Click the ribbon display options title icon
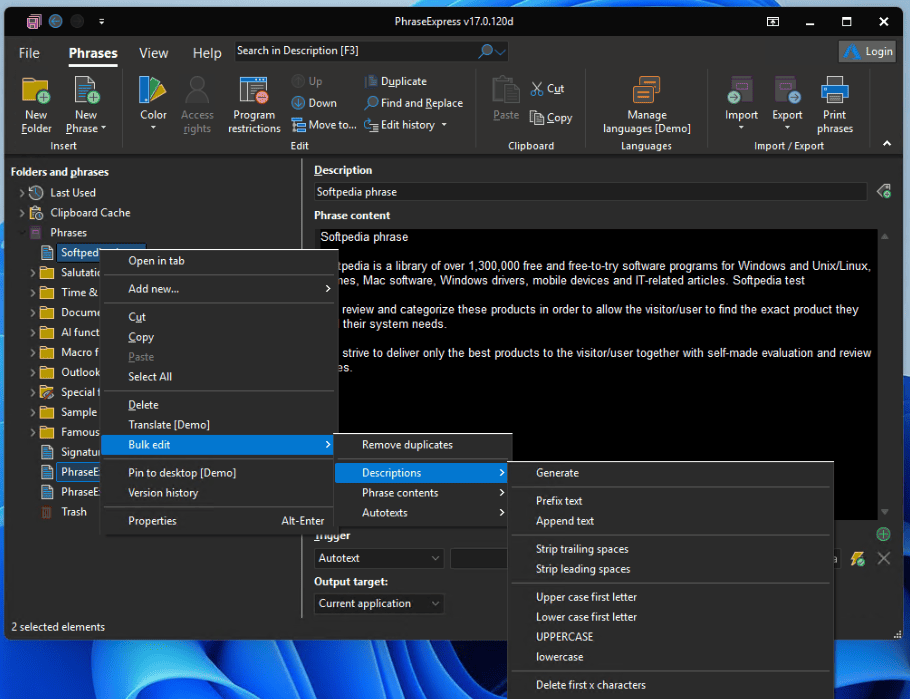This screenshot has width=910, height=699. point(773,21)
